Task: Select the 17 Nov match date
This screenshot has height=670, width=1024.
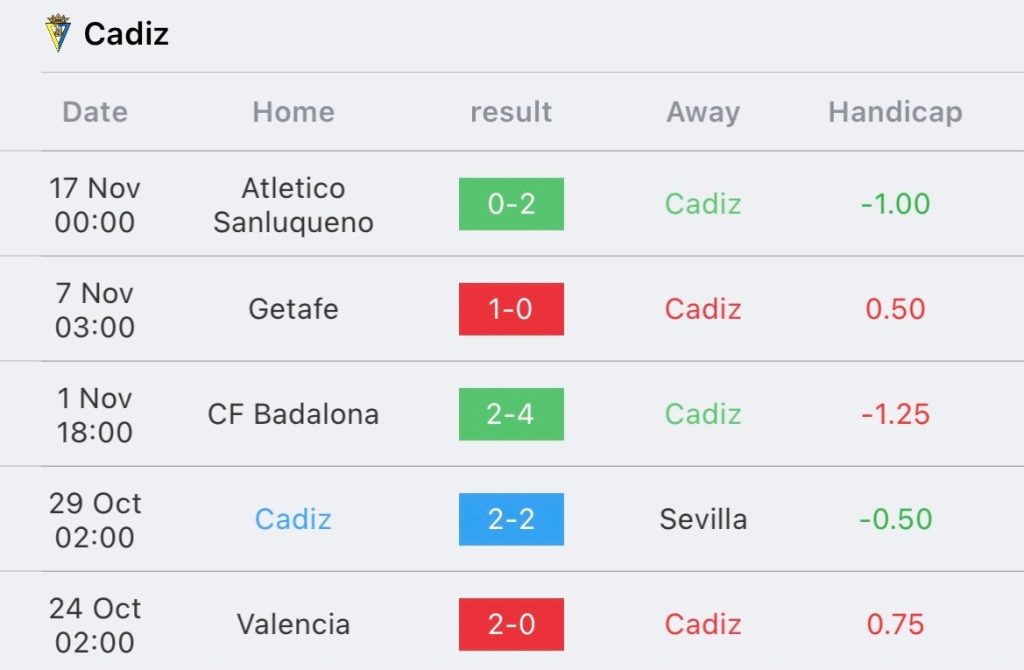Action: click(95, 205)
